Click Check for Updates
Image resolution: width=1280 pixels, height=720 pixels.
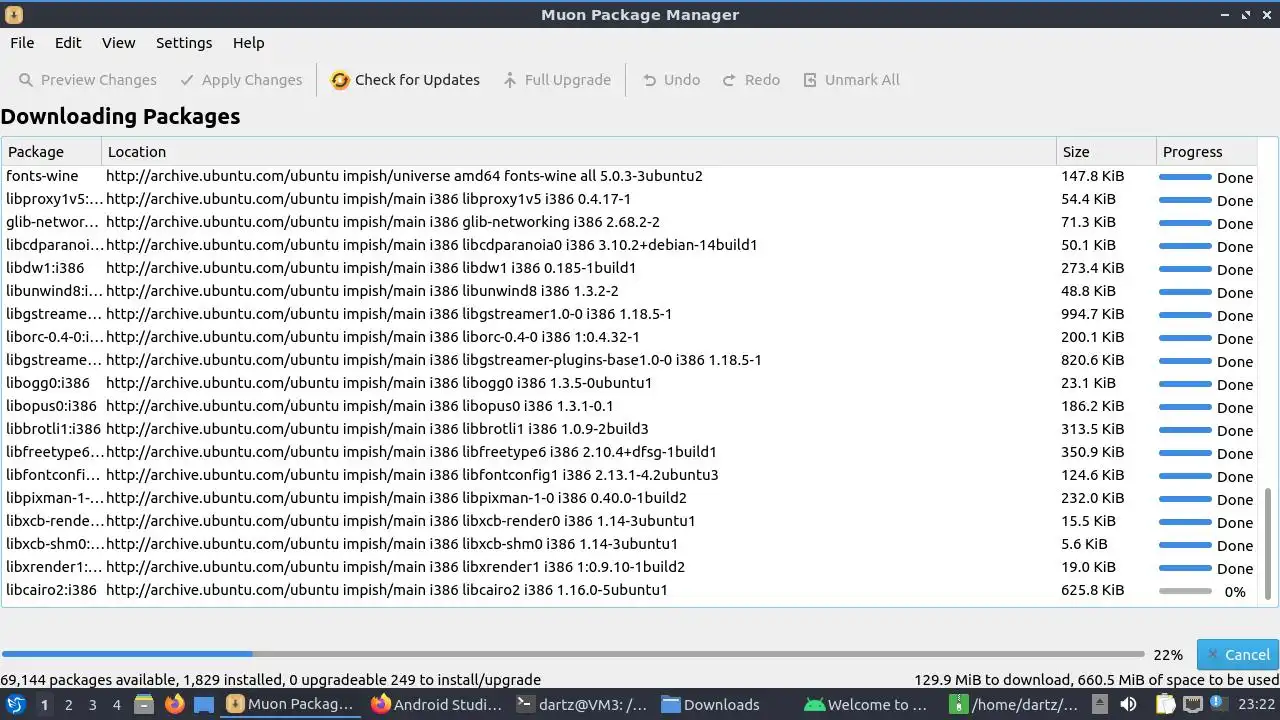405,80
